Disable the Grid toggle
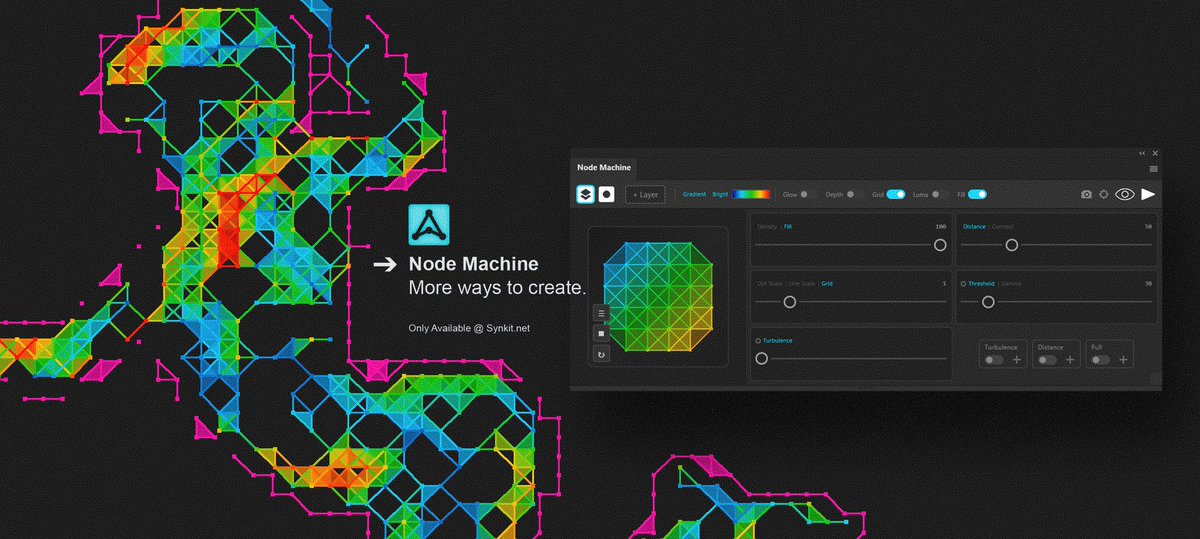Image resolution: width=1200 pixels, height=539 pixels. pos(896,194)
